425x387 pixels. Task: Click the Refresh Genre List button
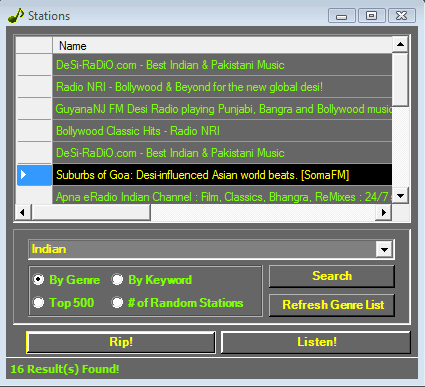[x=332, y=305]
